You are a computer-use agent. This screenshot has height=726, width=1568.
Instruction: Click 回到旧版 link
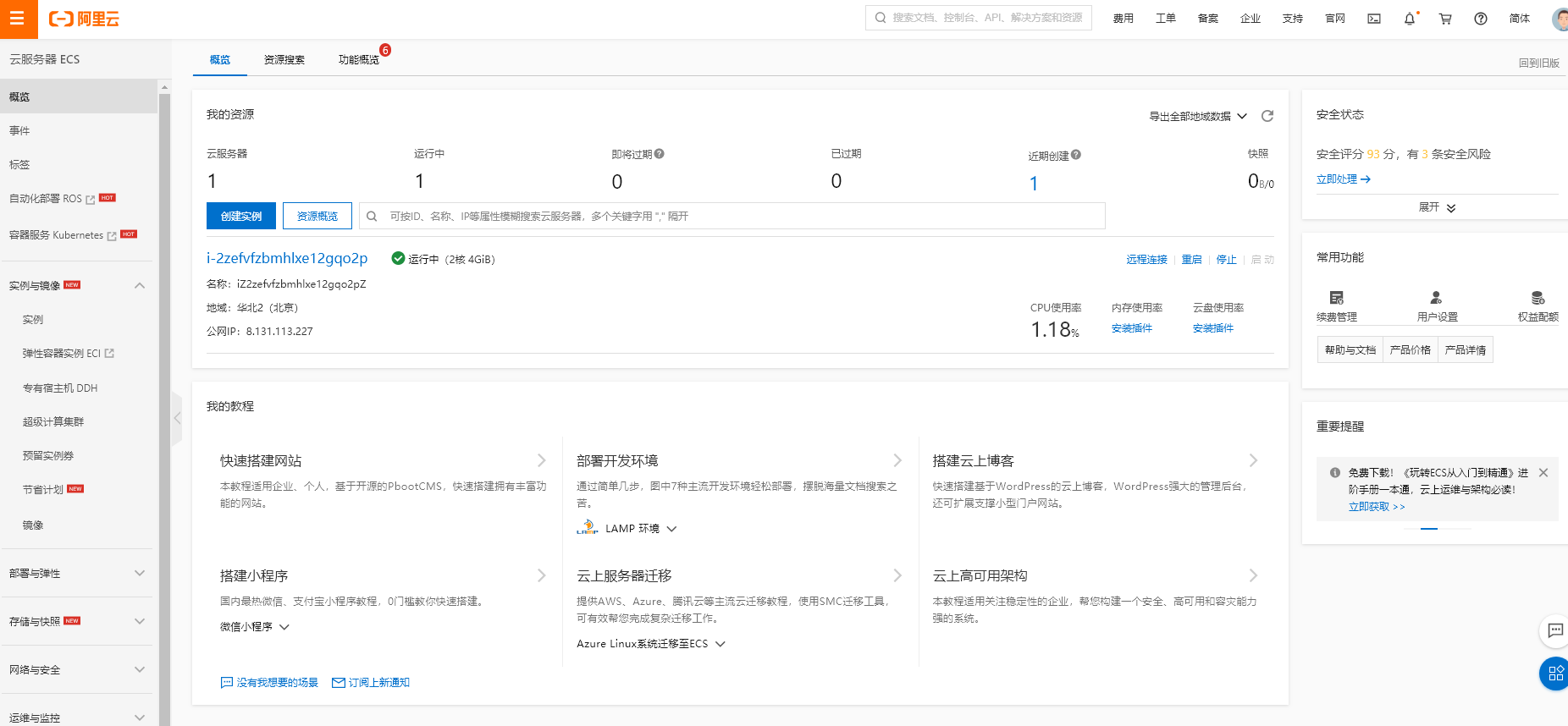[x=1538, y=63]
